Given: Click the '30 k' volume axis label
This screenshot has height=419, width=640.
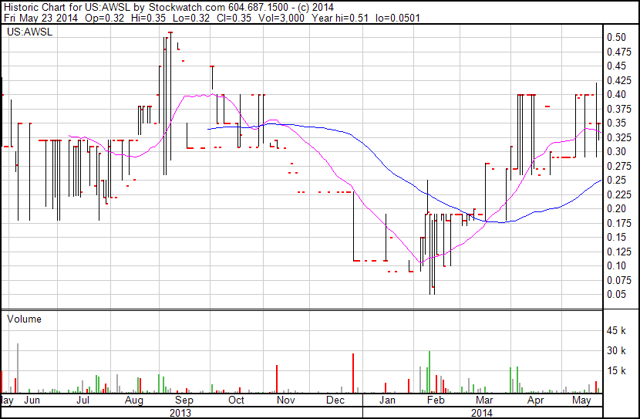Looking at the screenshot, I should [616, 350].
